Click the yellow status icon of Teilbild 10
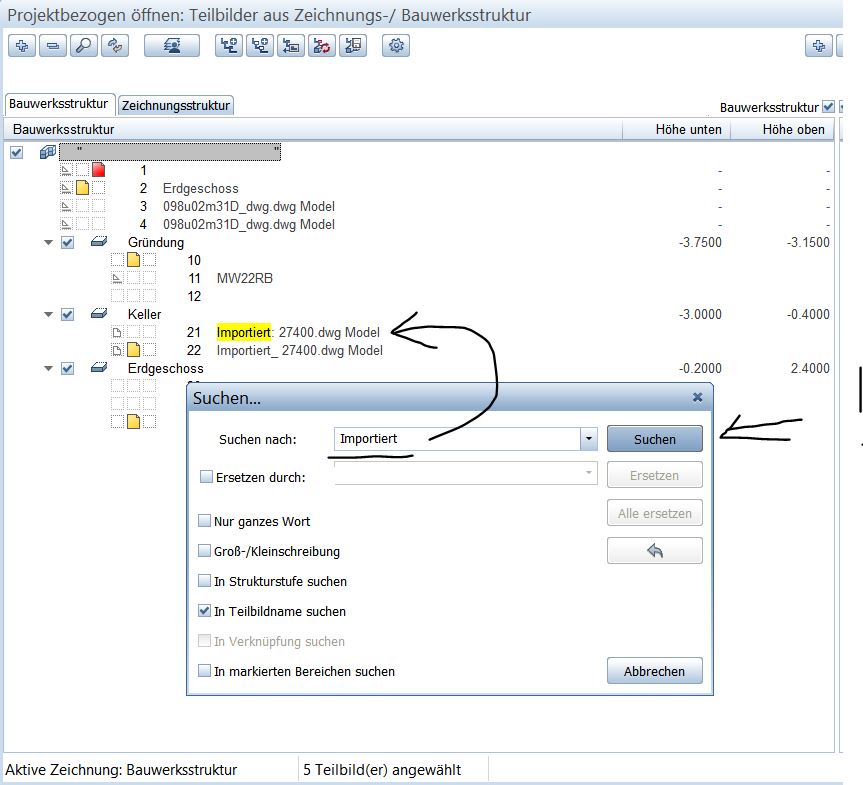863x785 pixels. pyautogui.click(x=133, y=260)
